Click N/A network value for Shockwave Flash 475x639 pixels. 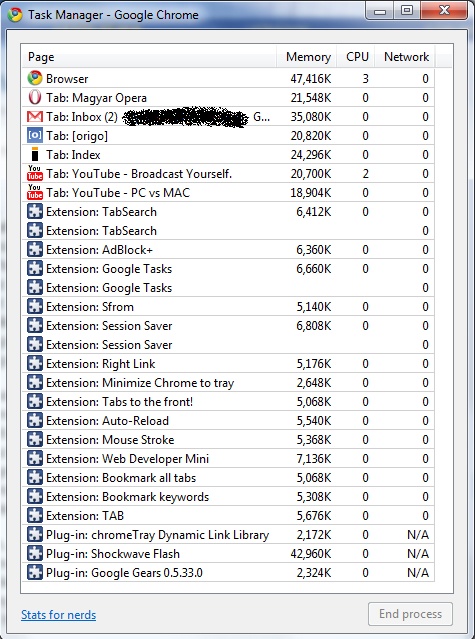coord(418,554)
